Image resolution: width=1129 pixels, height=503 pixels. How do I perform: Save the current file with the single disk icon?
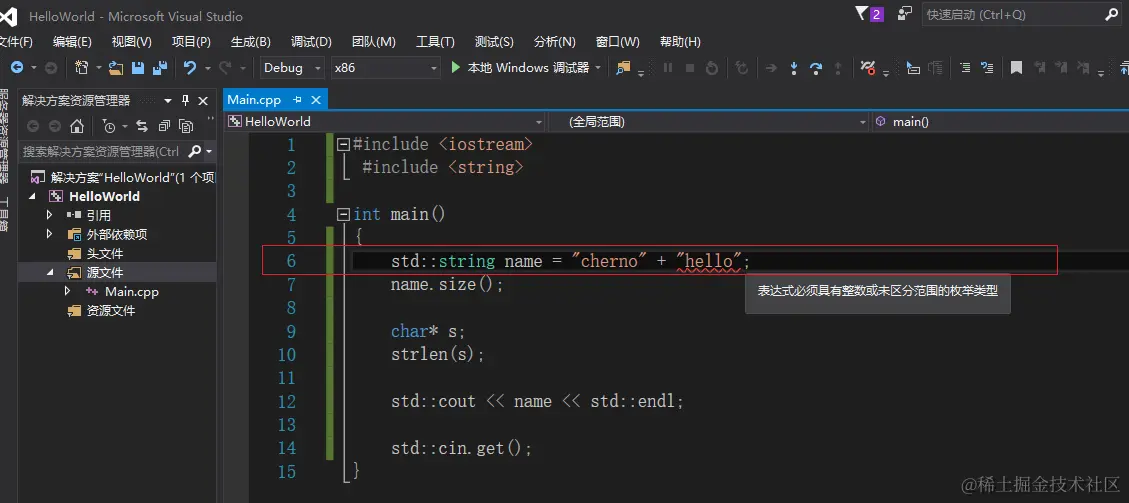pyautogui.click(x=138, y=68)
